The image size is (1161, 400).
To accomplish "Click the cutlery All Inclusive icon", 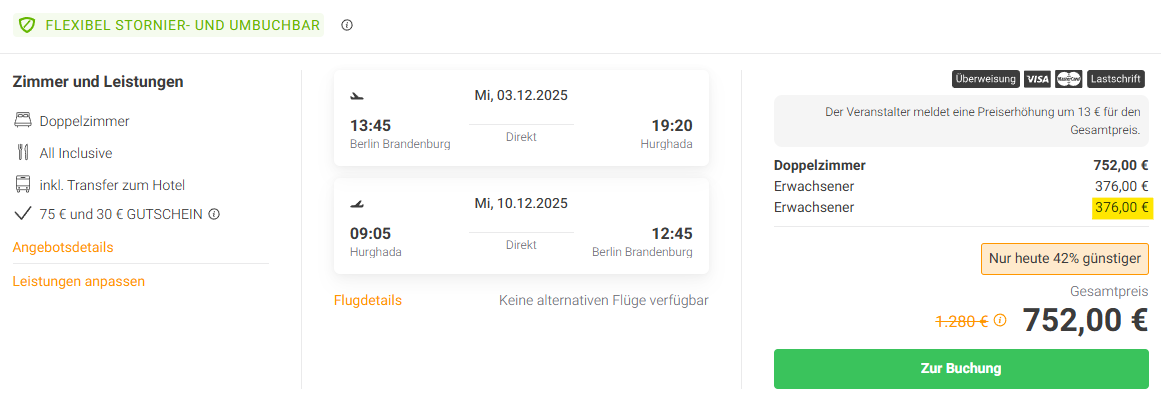I will [x=23, y=153].
